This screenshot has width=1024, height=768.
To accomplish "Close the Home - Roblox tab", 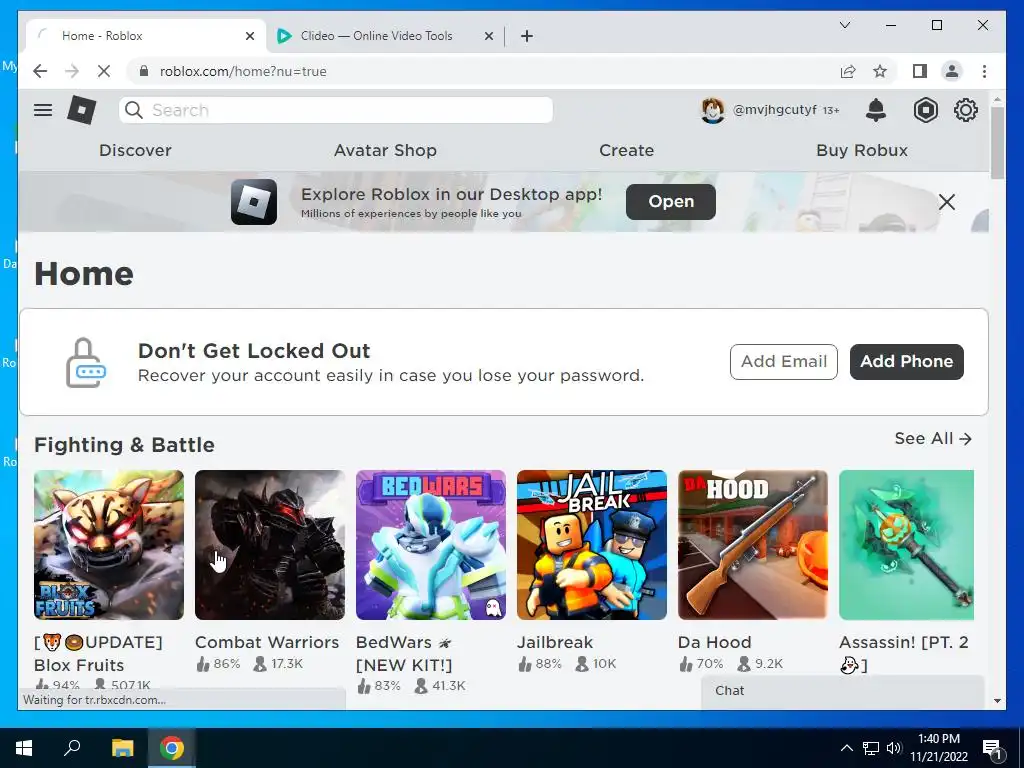I will coord(249,36).
